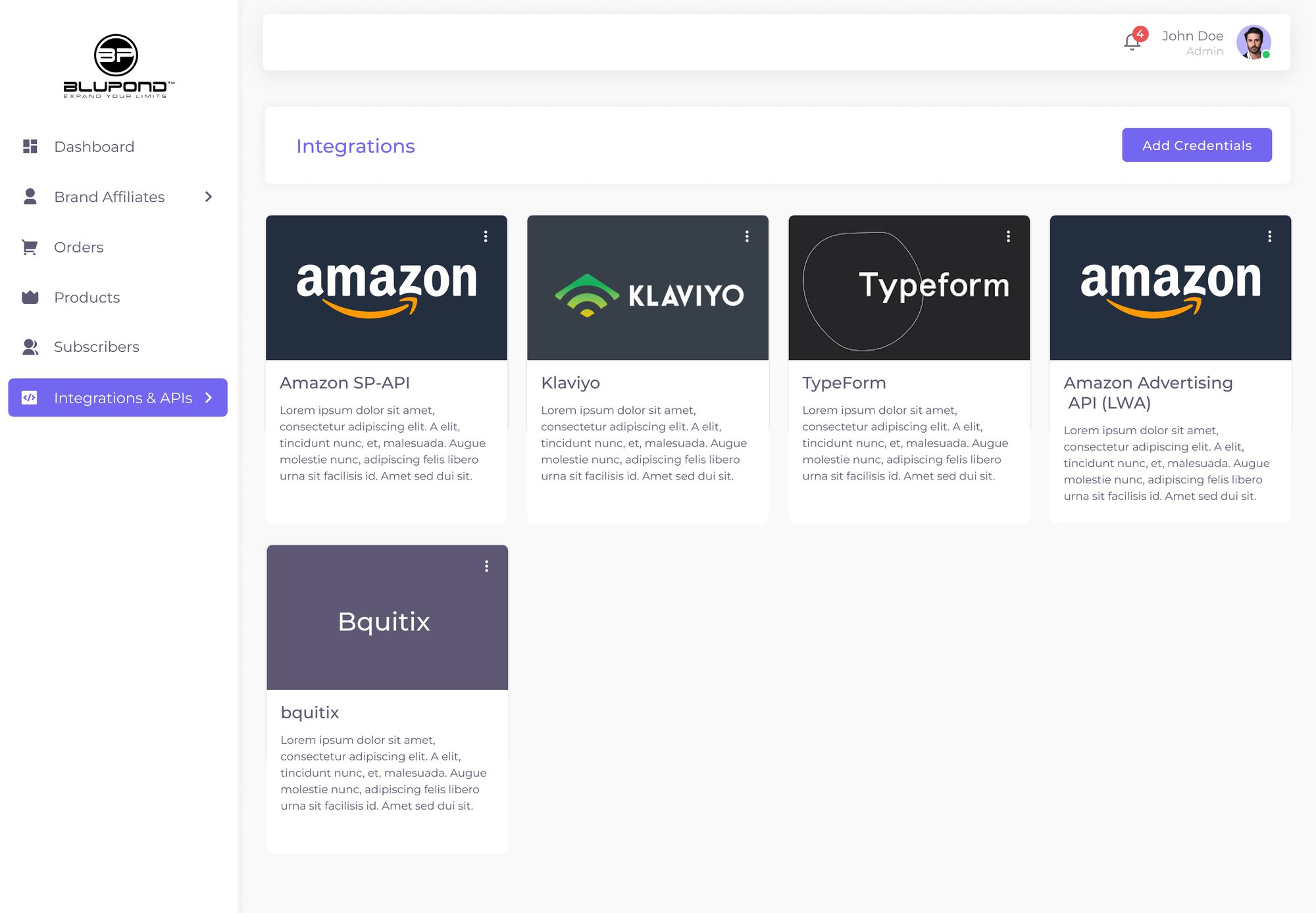Click the BluPond logo
The image size is (1316, 913).
point(117,66)
